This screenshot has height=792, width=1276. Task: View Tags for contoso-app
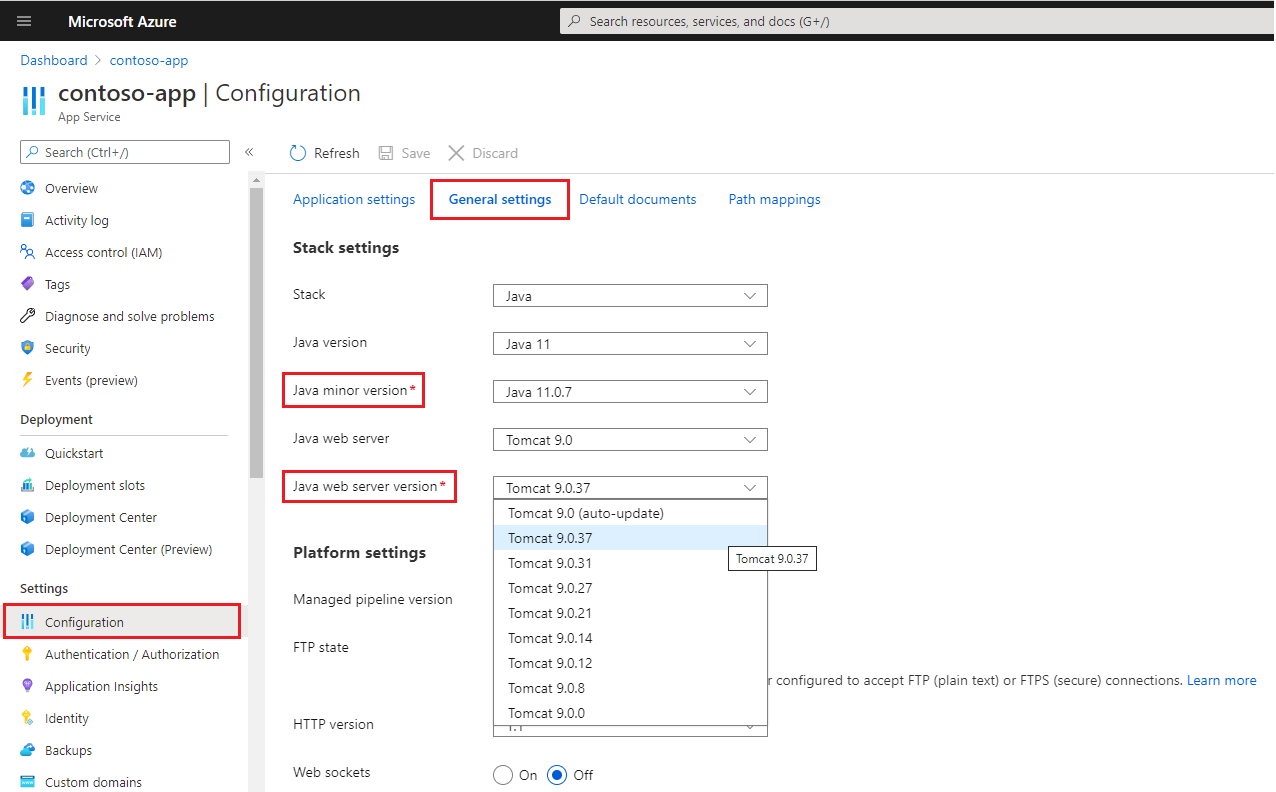[60, 283]
